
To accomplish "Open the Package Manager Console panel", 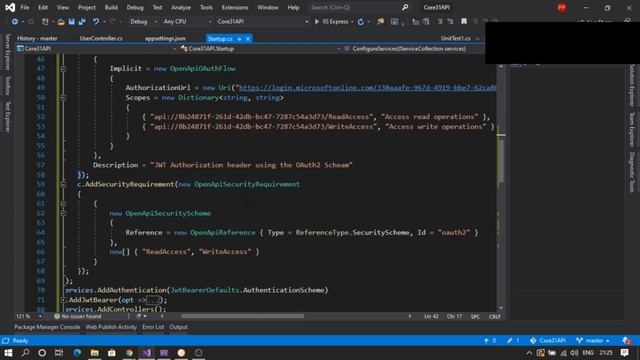I will point(47,327).
